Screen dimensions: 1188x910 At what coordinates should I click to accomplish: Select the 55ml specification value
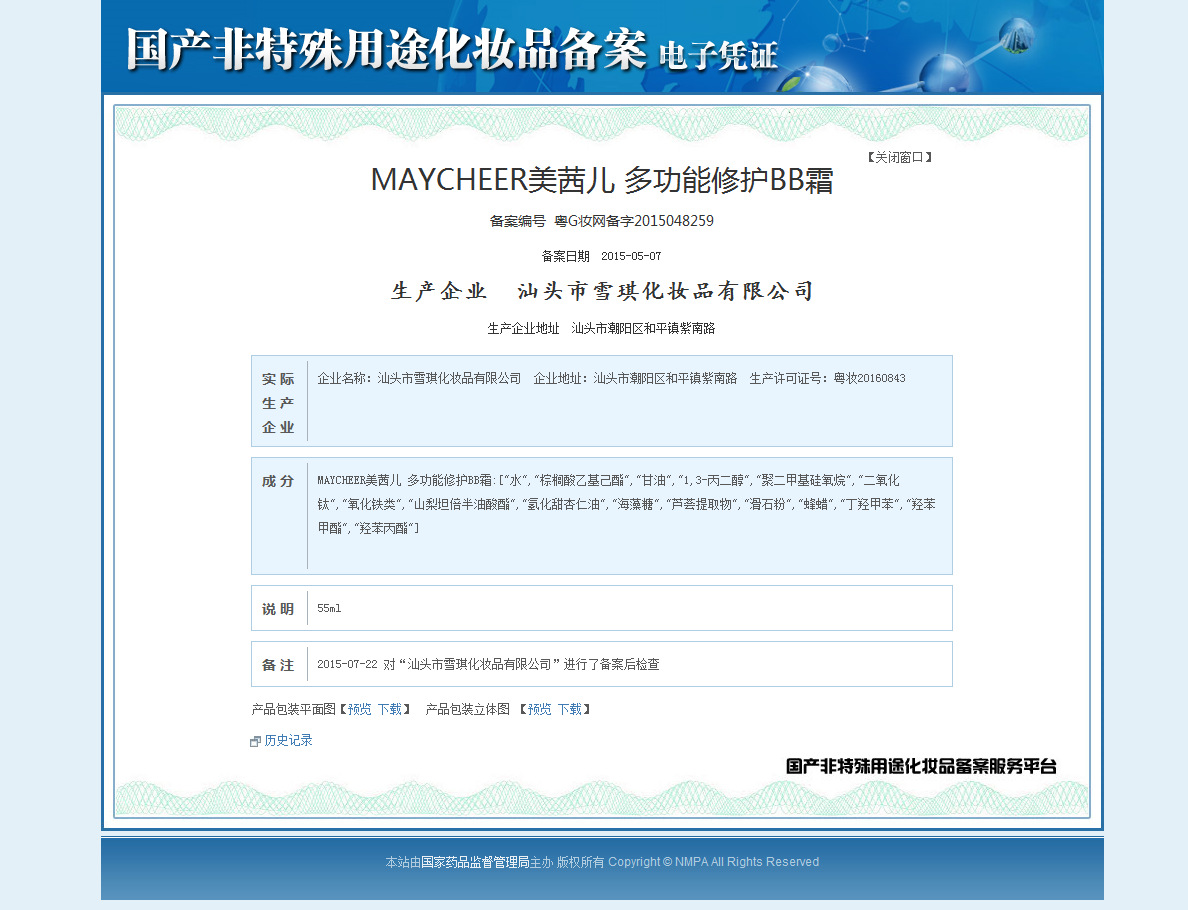pyautogui.click(x=329, y=608)
